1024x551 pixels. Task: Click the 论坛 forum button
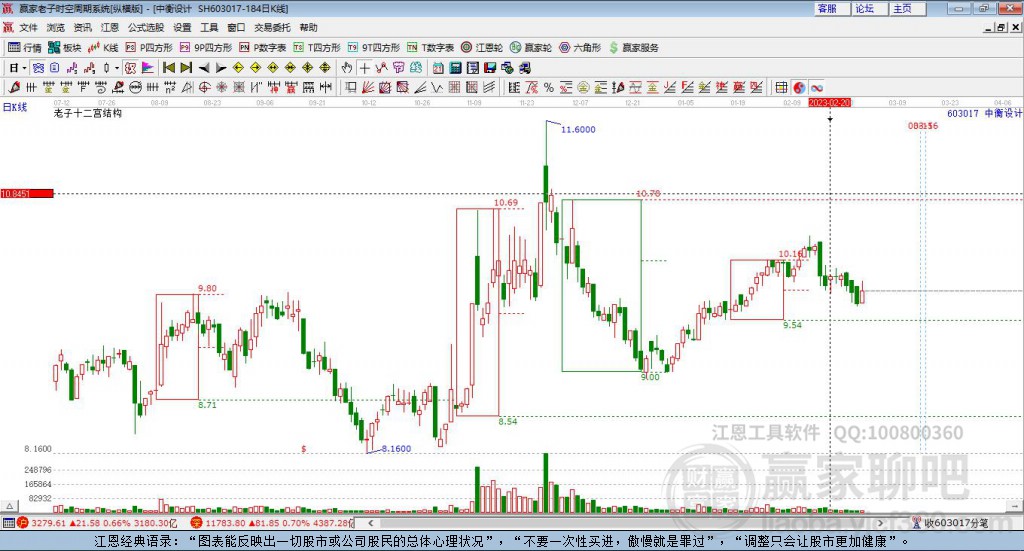(x=869, y=8)
